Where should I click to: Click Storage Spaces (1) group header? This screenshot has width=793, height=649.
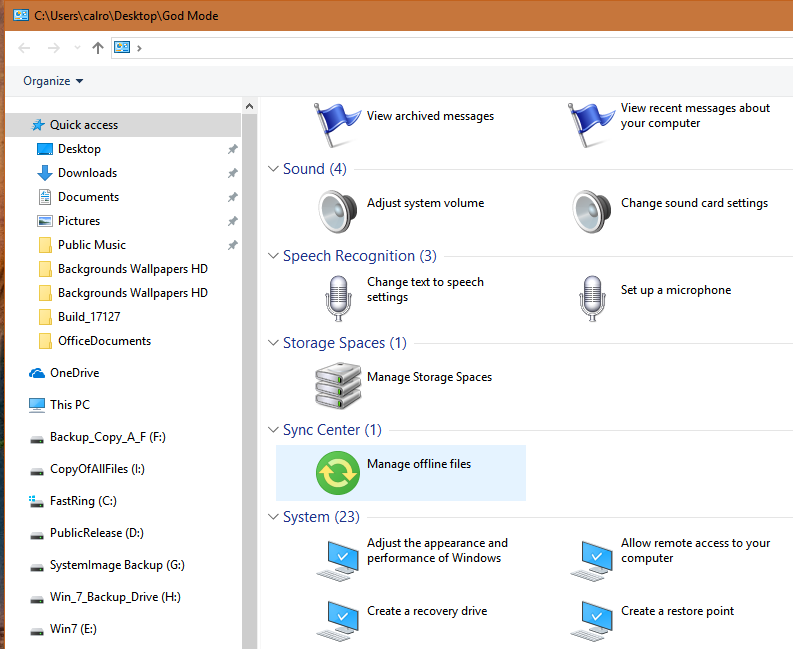point(344,343)
